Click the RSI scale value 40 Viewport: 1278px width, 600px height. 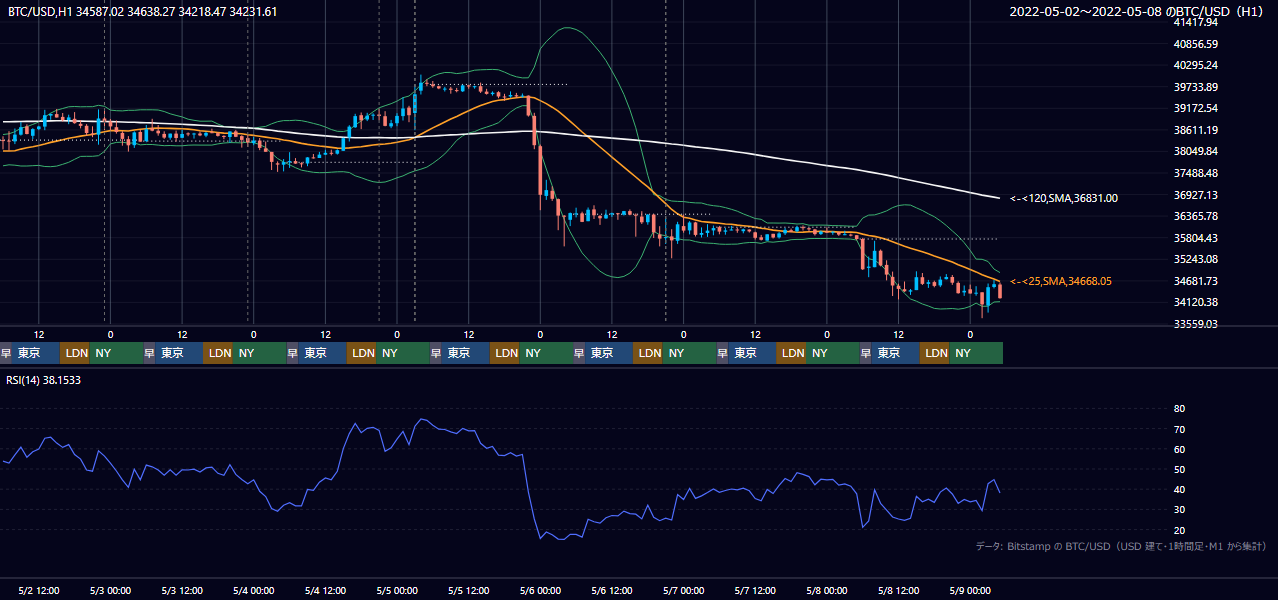(1179, 489)
